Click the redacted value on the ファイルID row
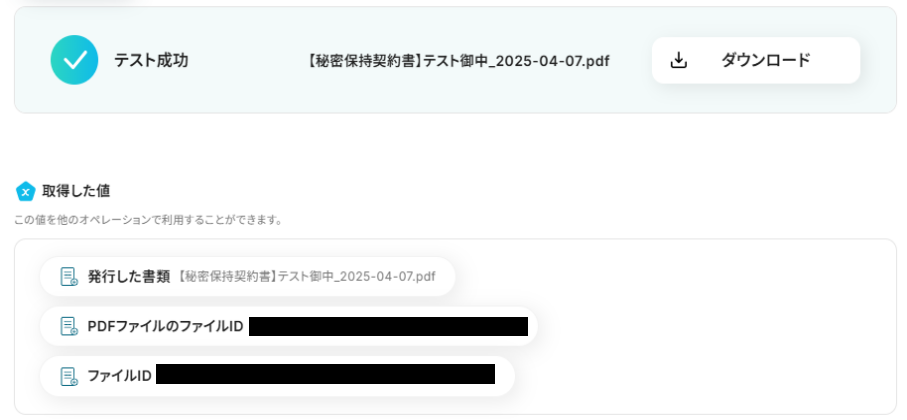 [x=325, y=374]
